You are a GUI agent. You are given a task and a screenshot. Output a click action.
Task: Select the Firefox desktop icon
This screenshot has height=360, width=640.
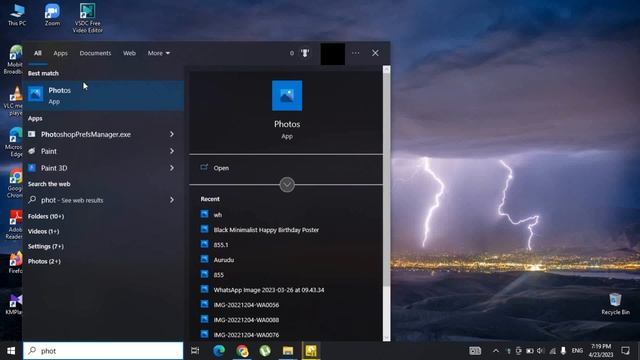pyautogui.click(x=16, y=262)
